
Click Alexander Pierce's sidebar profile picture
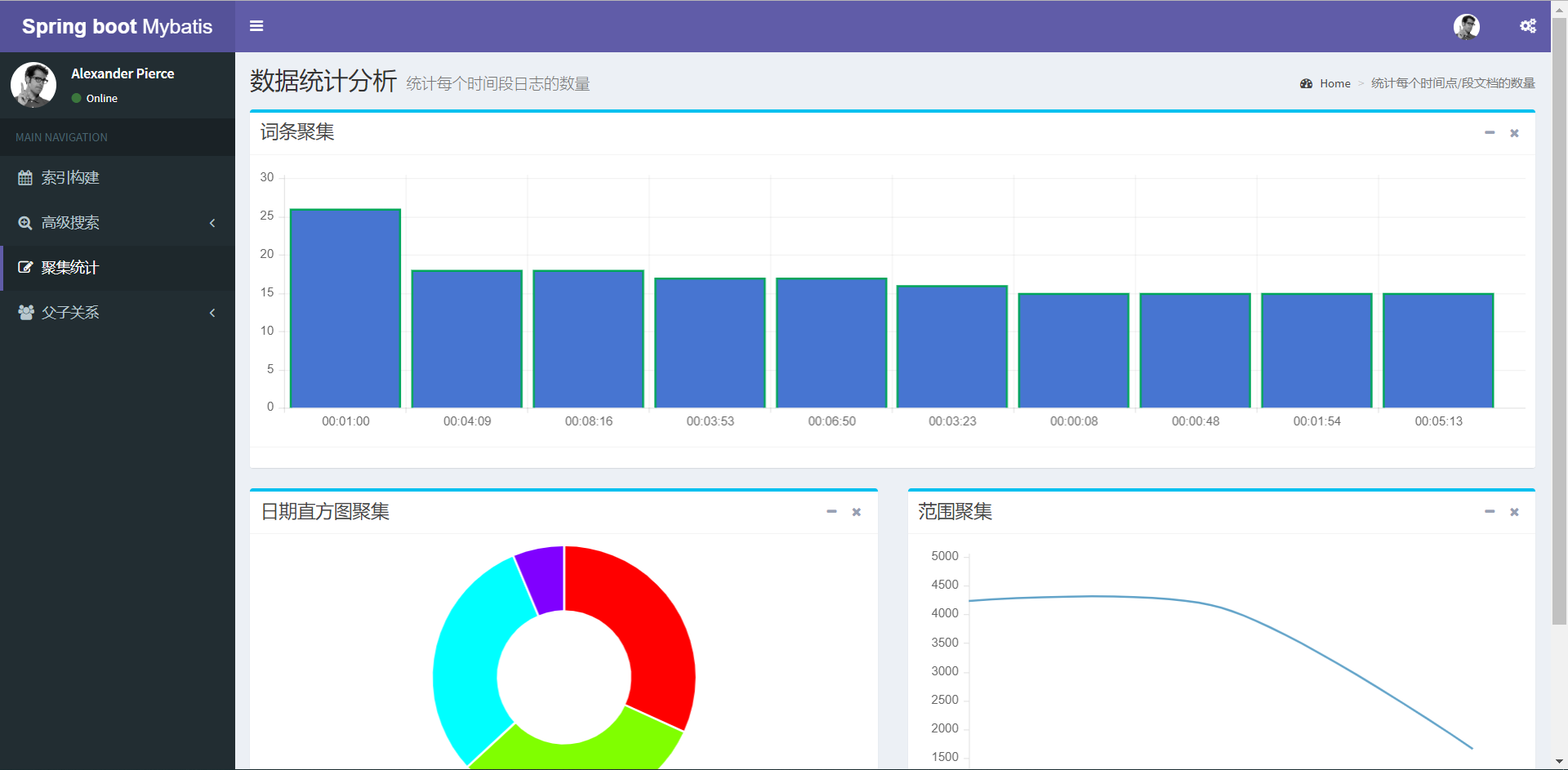coord(33,84)
